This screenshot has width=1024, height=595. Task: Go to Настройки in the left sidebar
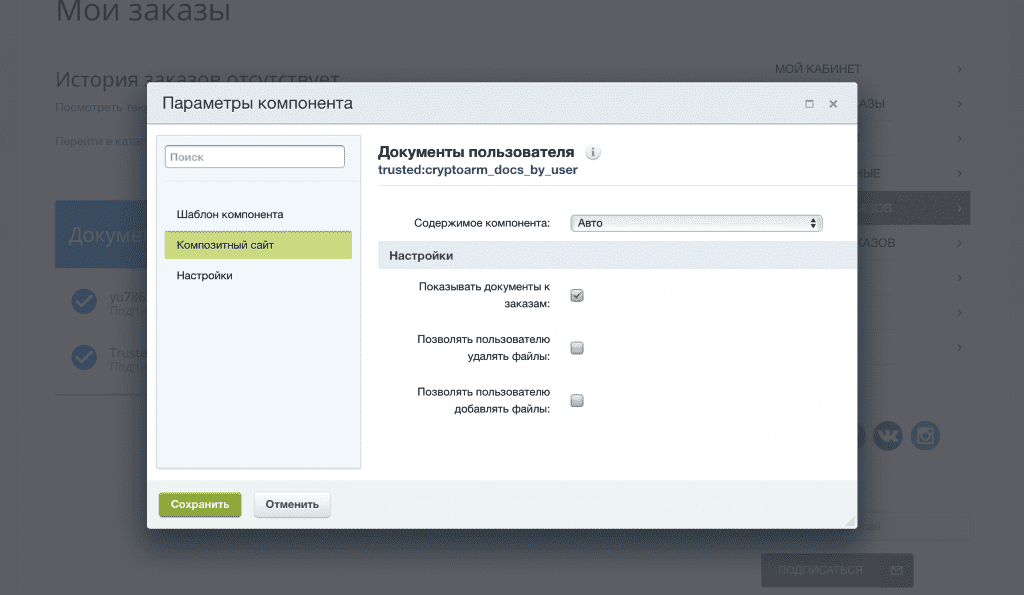click(x=205, y=275)
